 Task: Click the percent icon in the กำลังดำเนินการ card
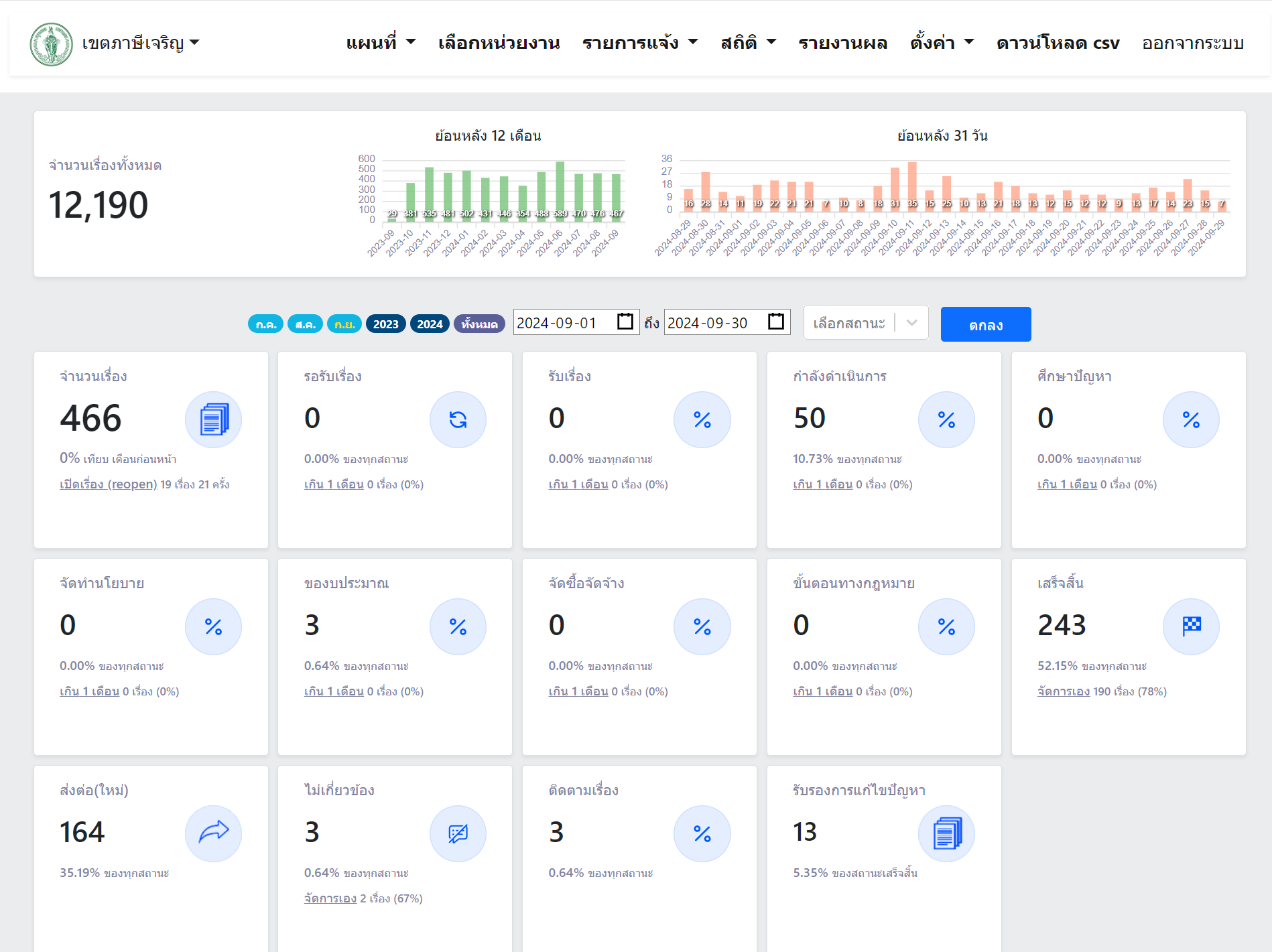[x=946, y=420]
